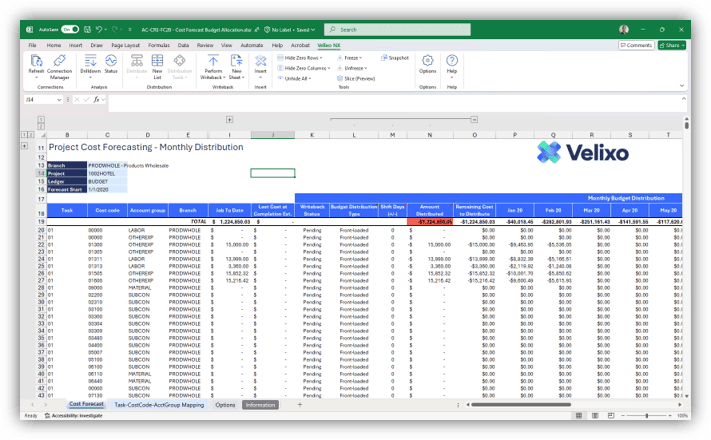Expand the formula bar
The image size is (711, 440).
tap(683, 99)
